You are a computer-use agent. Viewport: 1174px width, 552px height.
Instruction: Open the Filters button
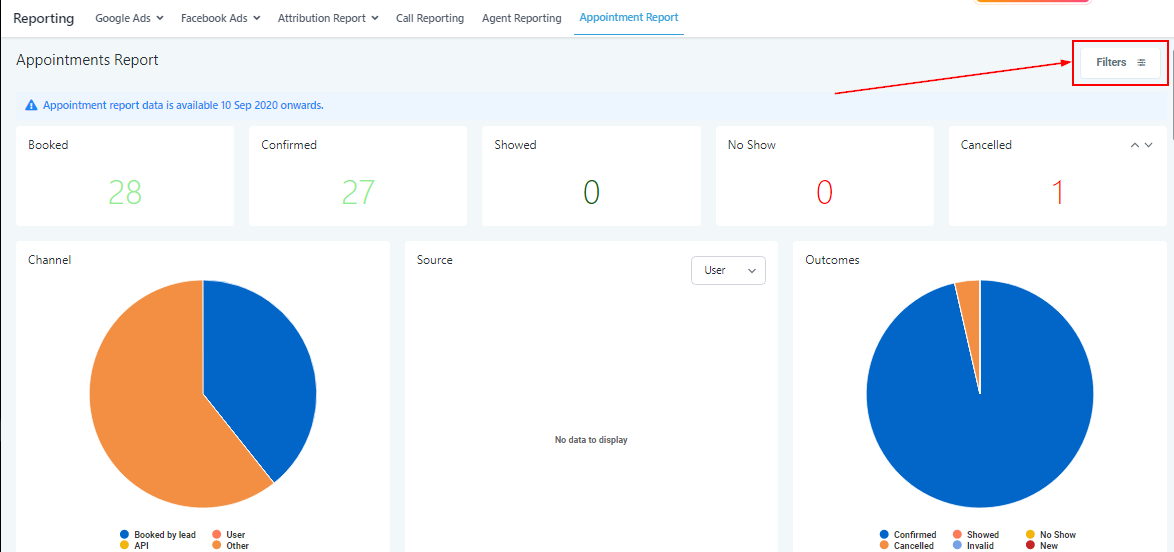pos(1120,63)
